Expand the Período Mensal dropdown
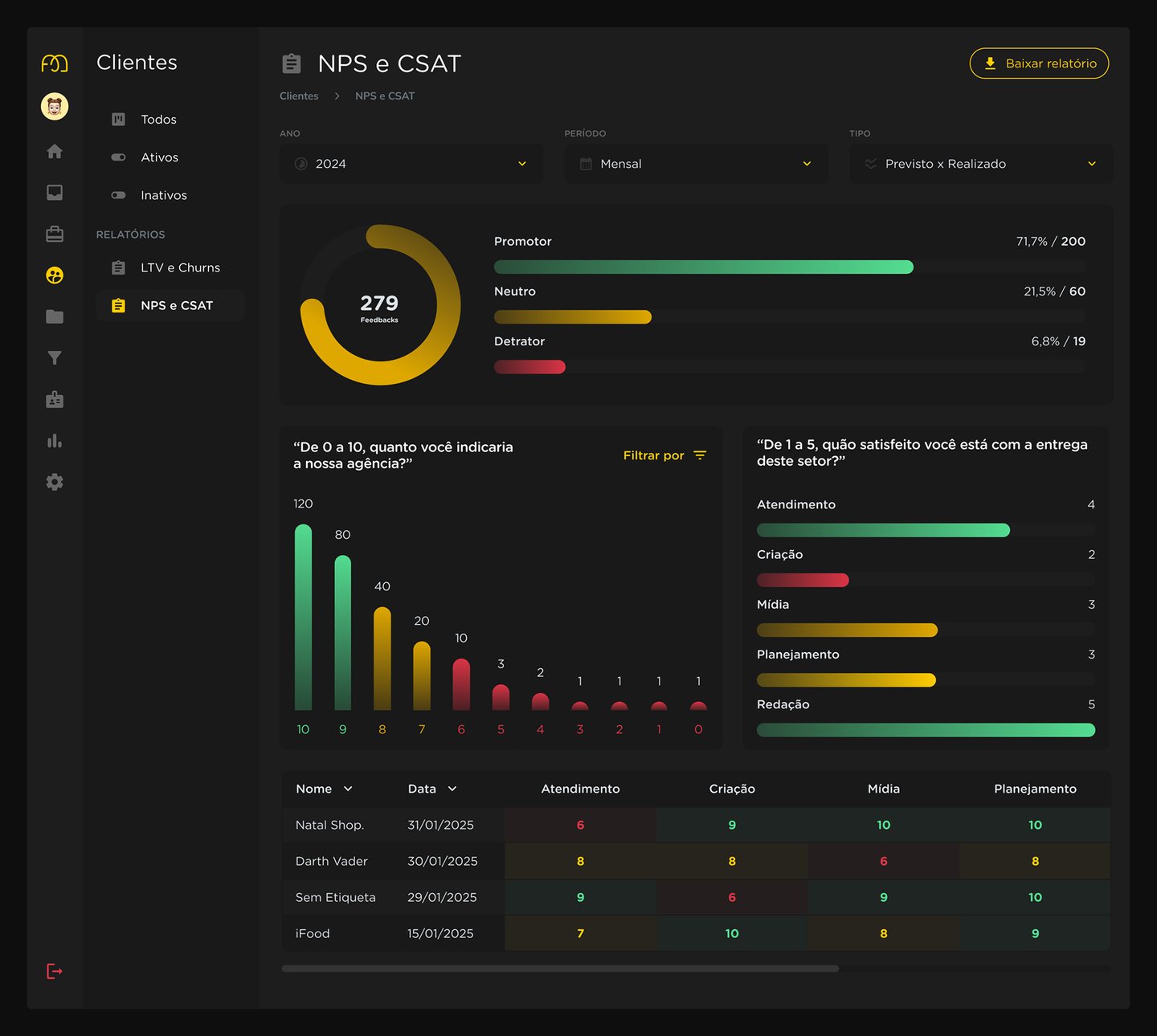The height and width of the screenshot is (1036, 1157). [x=696, y=164]
